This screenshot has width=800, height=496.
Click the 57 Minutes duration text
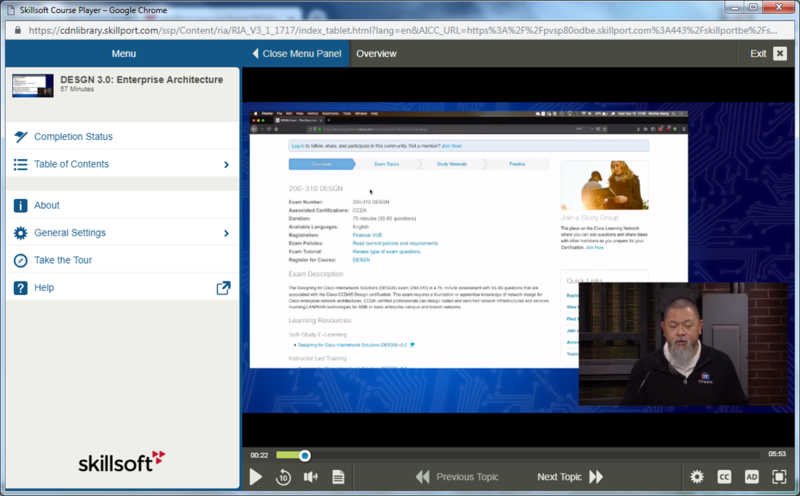77,89
